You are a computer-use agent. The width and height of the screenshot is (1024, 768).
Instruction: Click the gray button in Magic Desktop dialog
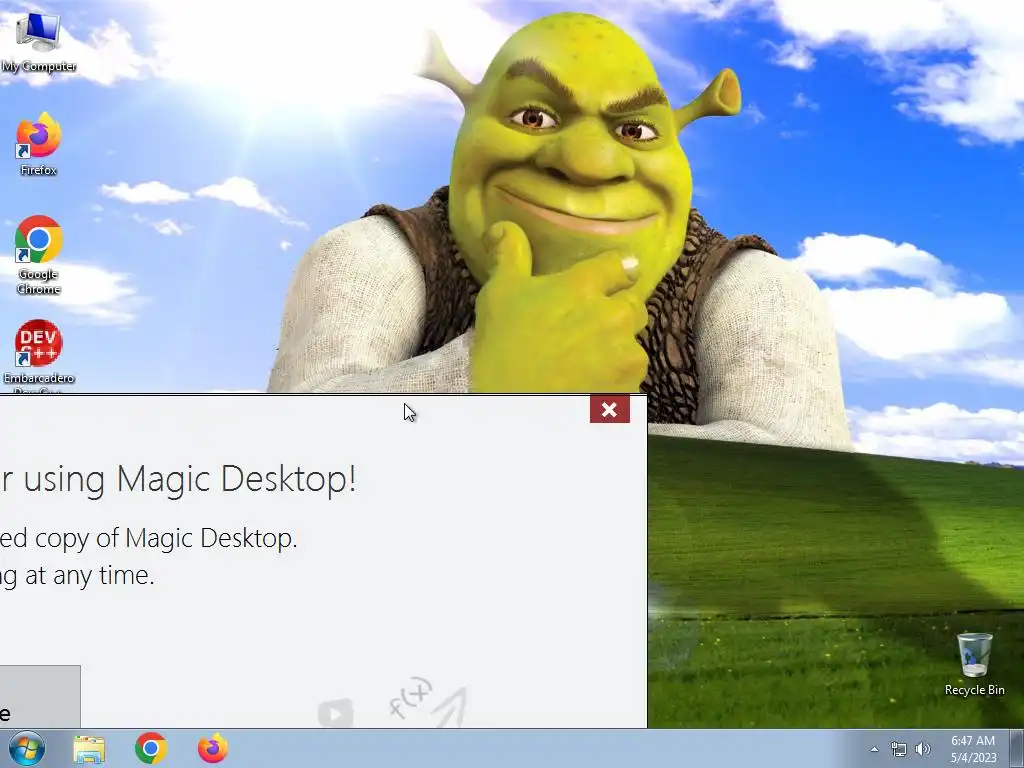coord(40,696)
